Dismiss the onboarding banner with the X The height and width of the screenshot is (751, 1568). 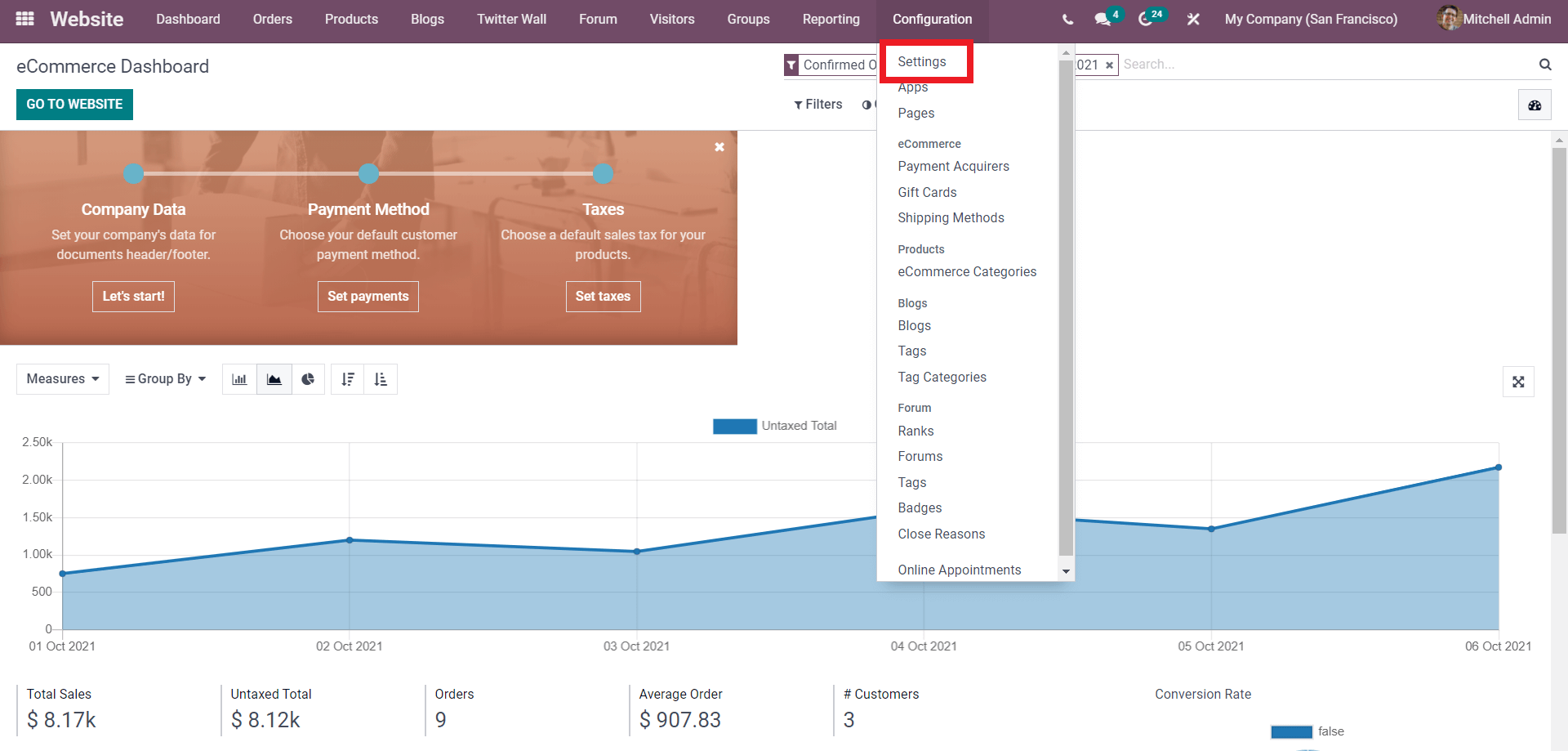tap(719, 147)
